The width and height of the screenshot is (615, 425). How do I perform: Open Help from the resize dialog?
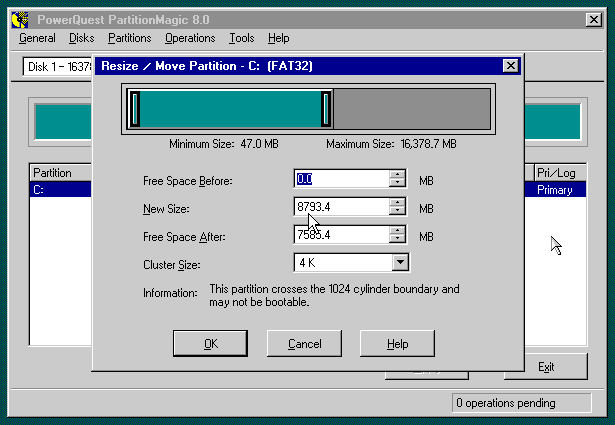click(397, 343)
